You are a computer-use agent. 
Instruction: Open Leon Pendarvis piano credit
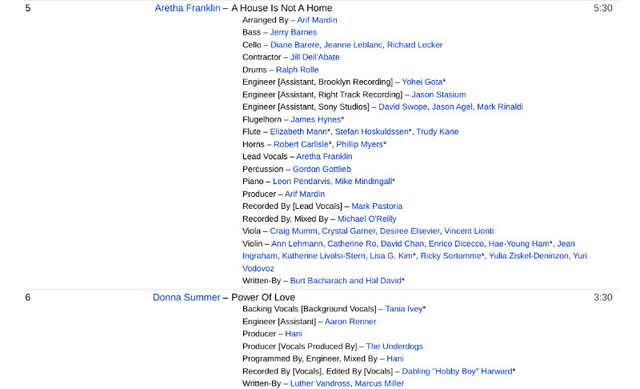click(301, 182)
